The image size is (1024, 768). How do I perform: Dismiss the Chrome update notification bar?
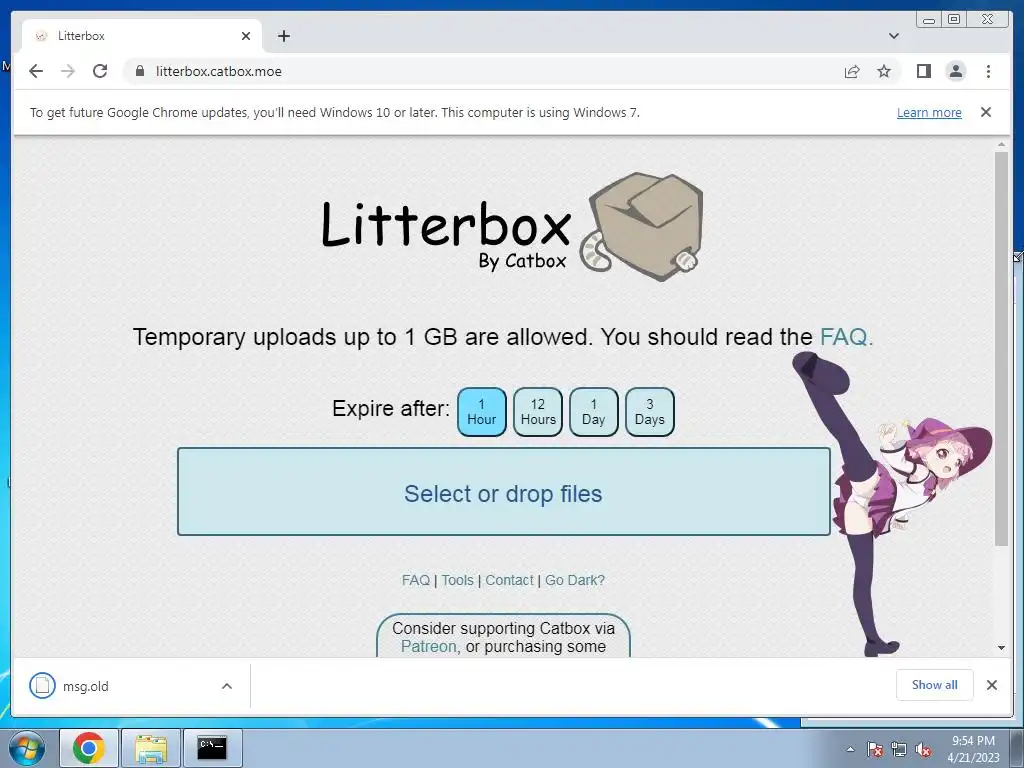pos(986,112)
